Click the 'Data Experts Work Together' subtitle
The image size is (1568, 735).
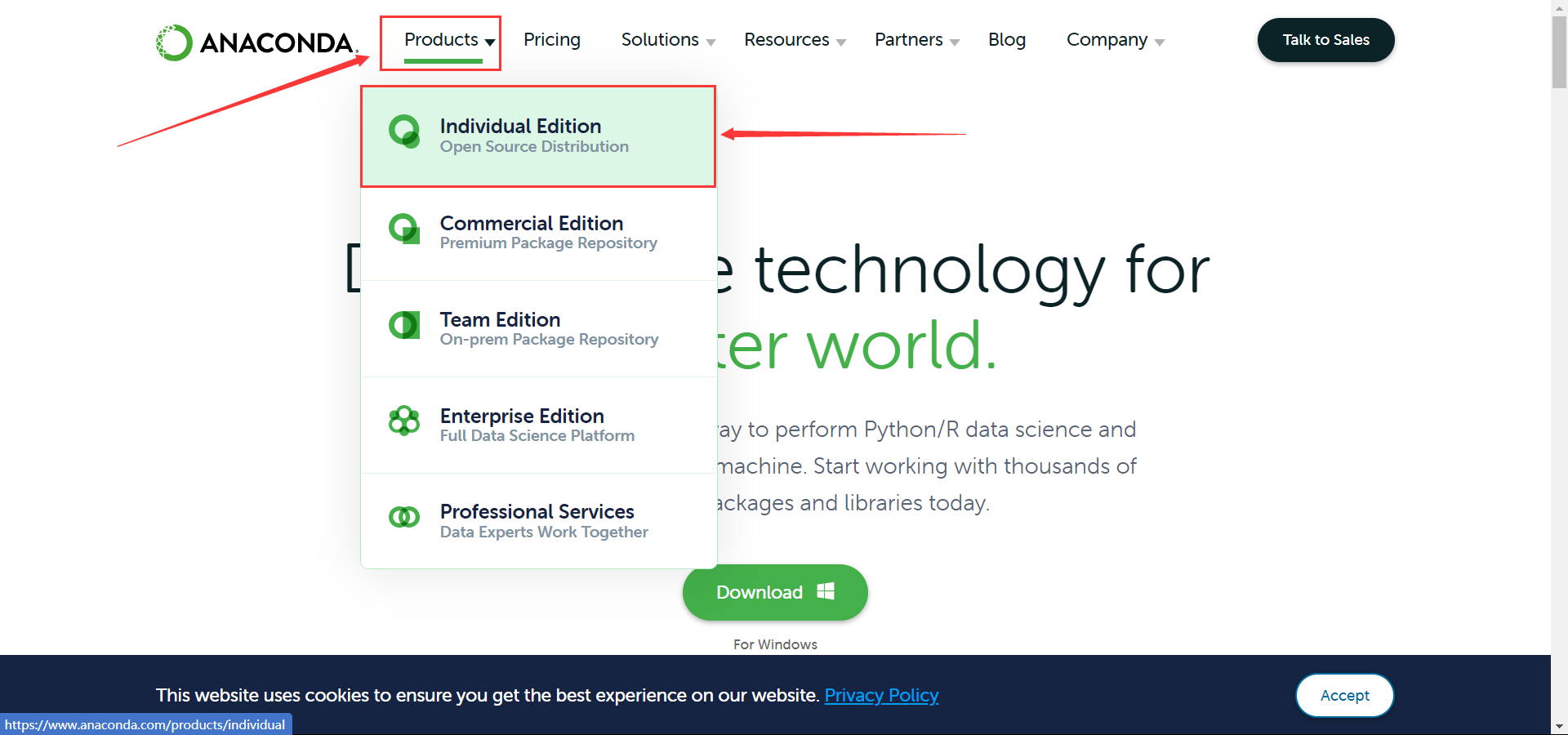544,532
